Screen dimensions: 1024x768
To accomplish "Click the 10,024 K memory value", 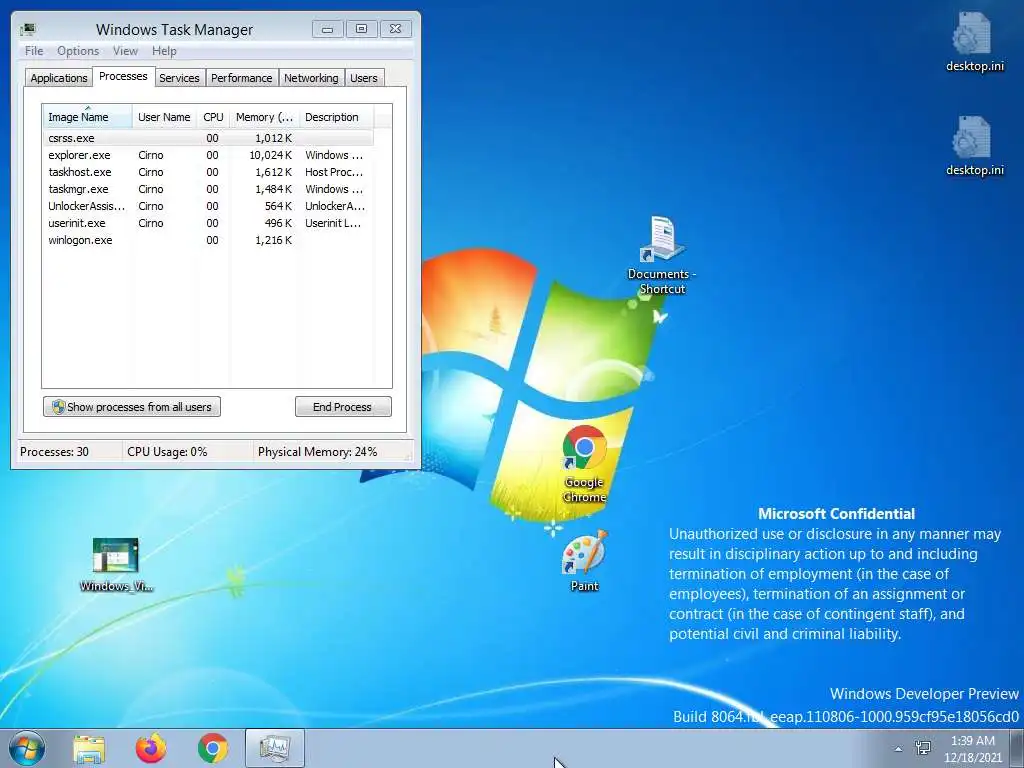I will click(x=270, y=155).
